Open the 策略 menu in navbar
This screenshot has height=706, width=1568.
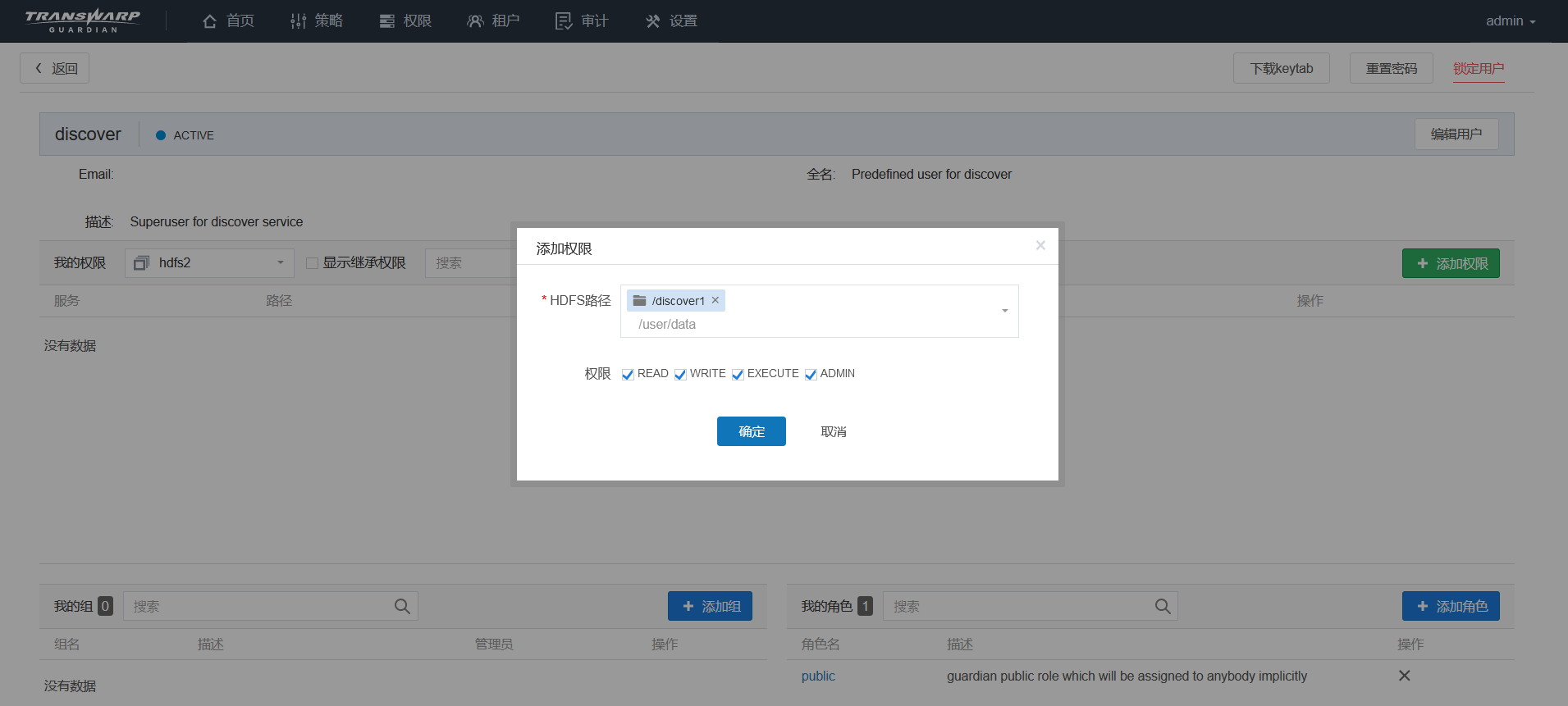click(x=317, y=21)
